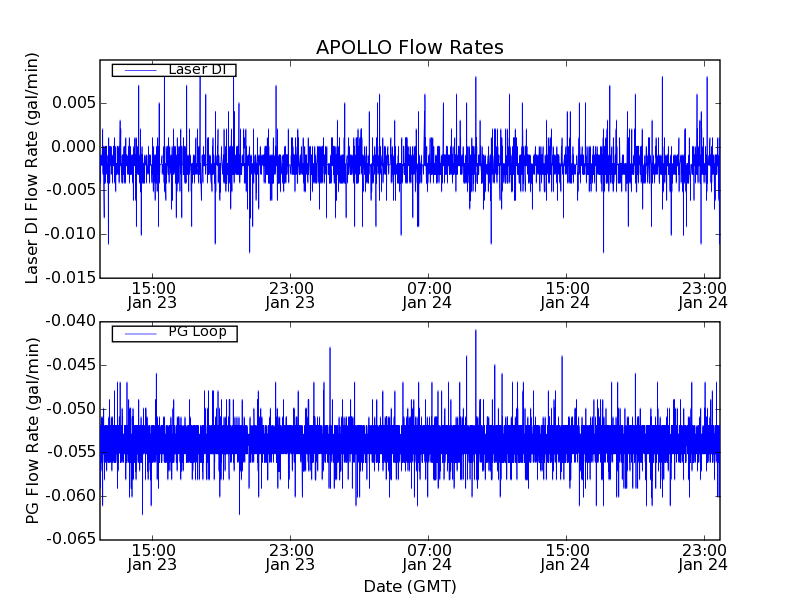Click "23:00 Jan 24" tick under PG Loop plot
The image size is (800, 600).
point(704,558)
